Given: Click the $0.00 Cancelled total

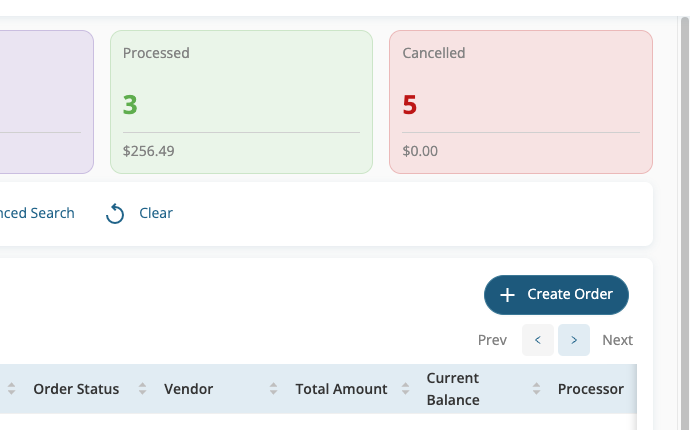Looking at the screenshot, I should pos(420,151).
